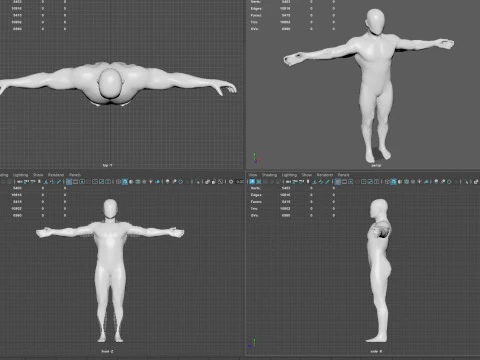Enable use all lights in side view

point(419,182)
